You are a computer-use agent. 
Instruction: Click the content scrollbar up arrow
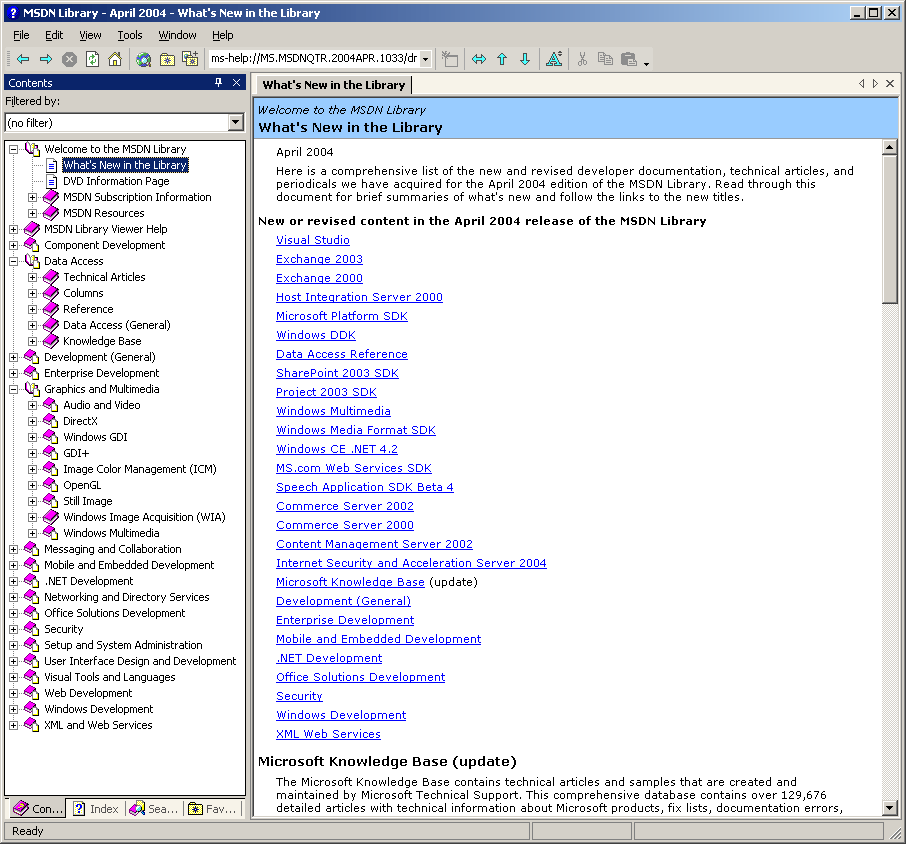point(890,147)
